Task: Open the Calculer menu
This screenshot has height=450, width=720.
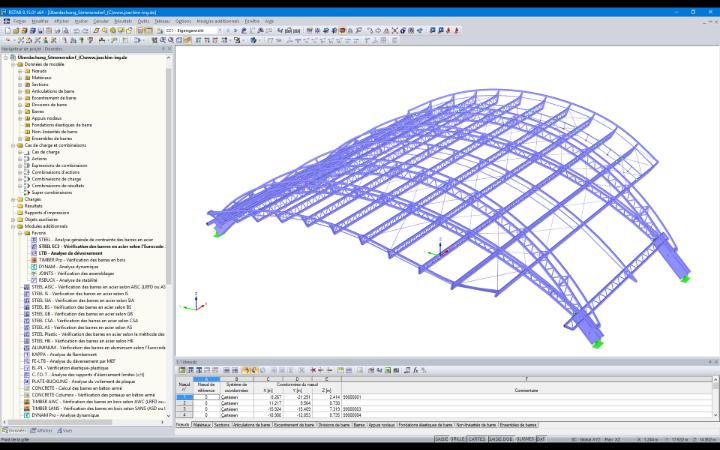Action: pyautogui.click(x=101, y=21)
